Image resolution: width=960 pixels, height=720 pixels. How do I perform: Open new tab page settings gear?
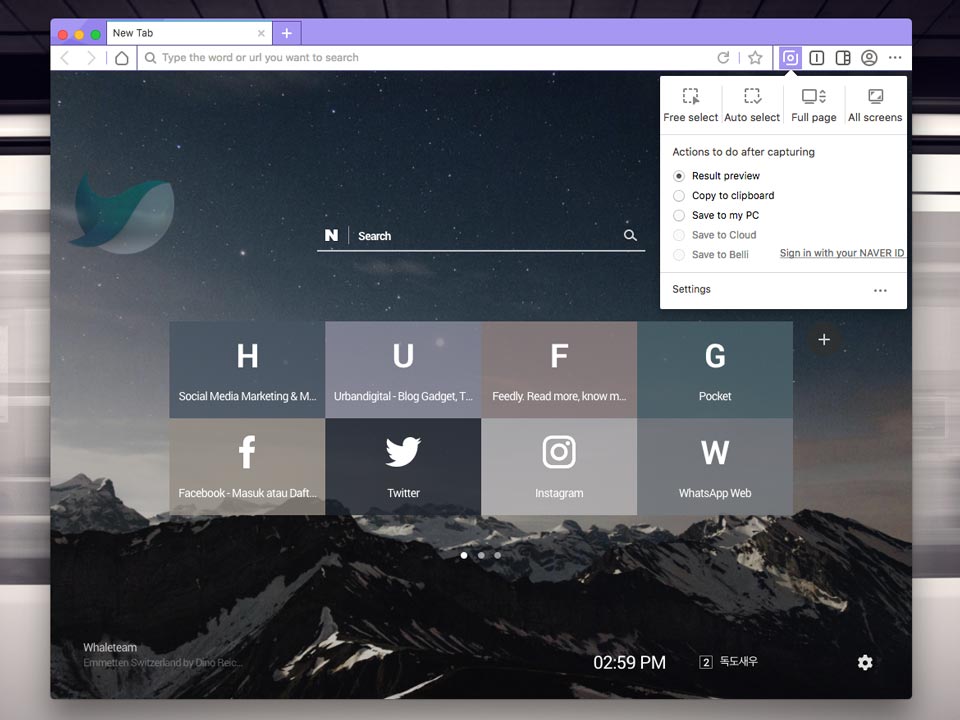865,662
